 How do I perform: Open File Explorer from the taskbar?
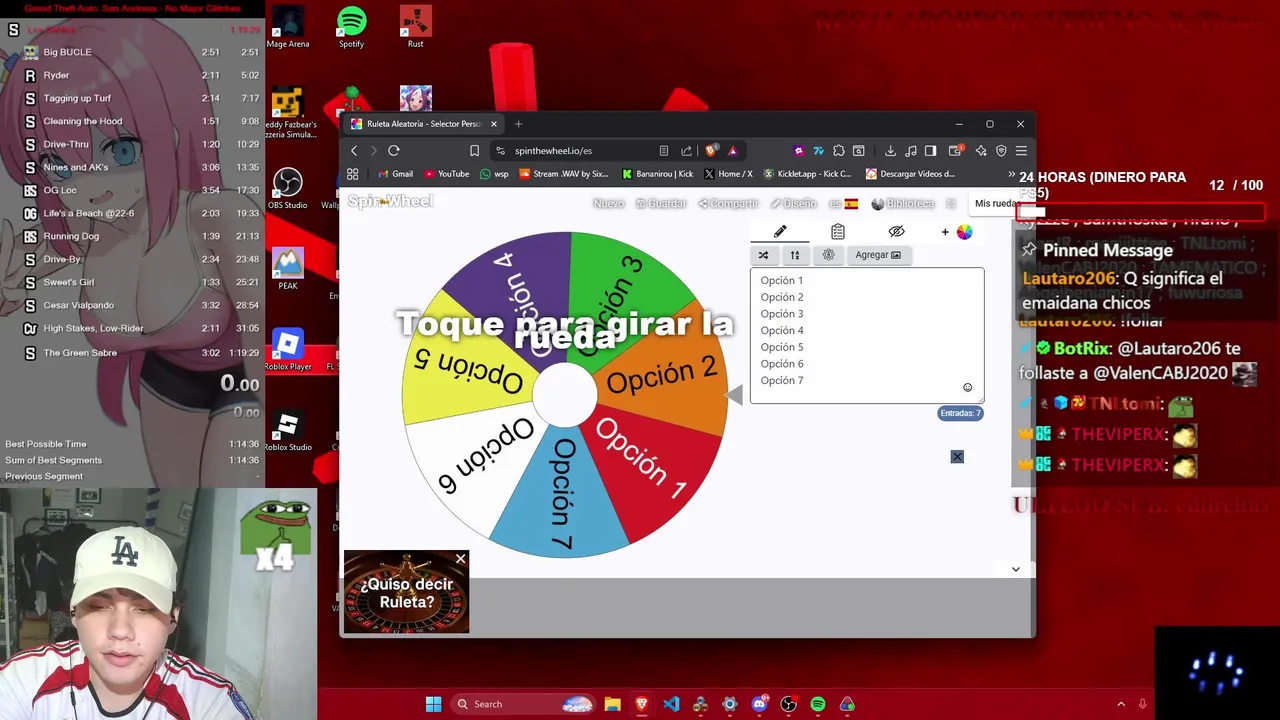pos(612,704)
